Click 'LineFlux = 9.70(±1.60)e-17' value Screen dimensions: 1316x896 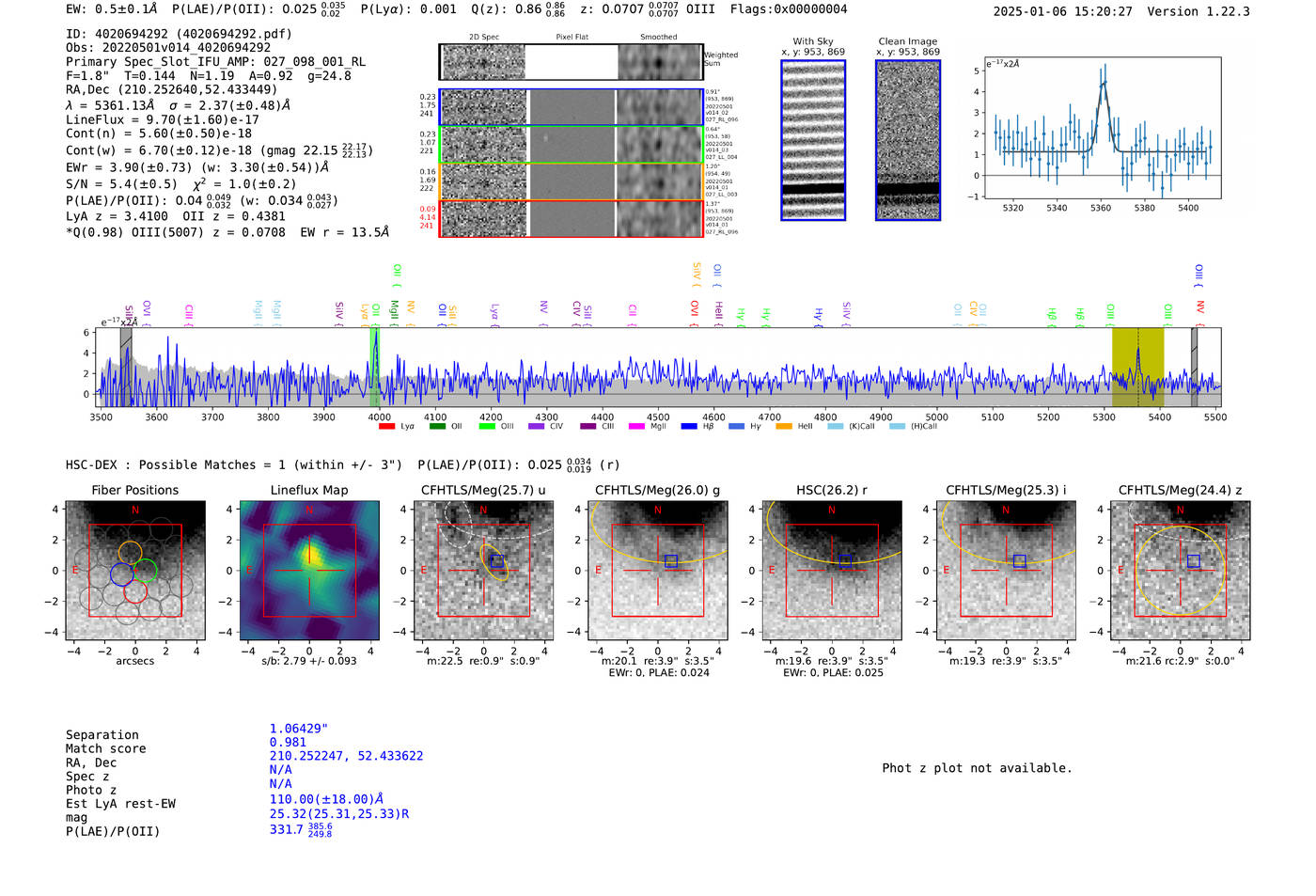[163, 119]
